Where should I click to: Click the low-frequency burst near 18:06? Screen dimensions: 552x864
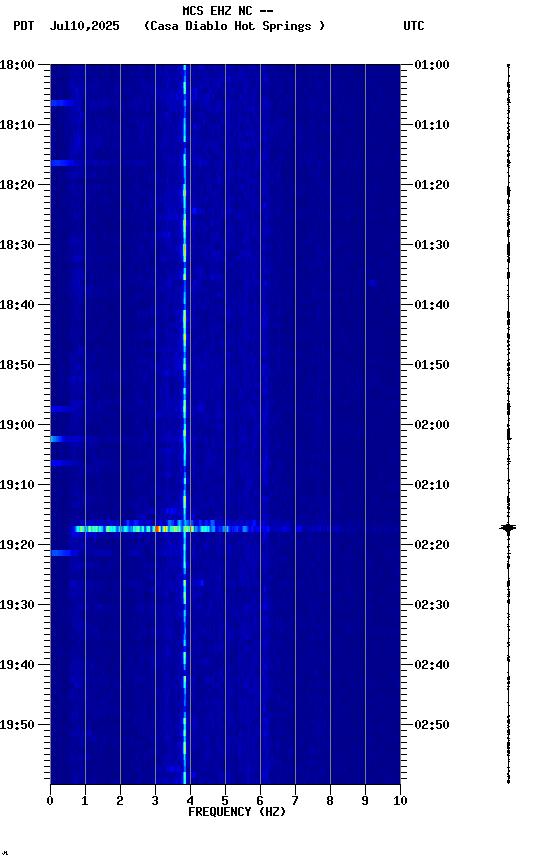coord(62,103)
